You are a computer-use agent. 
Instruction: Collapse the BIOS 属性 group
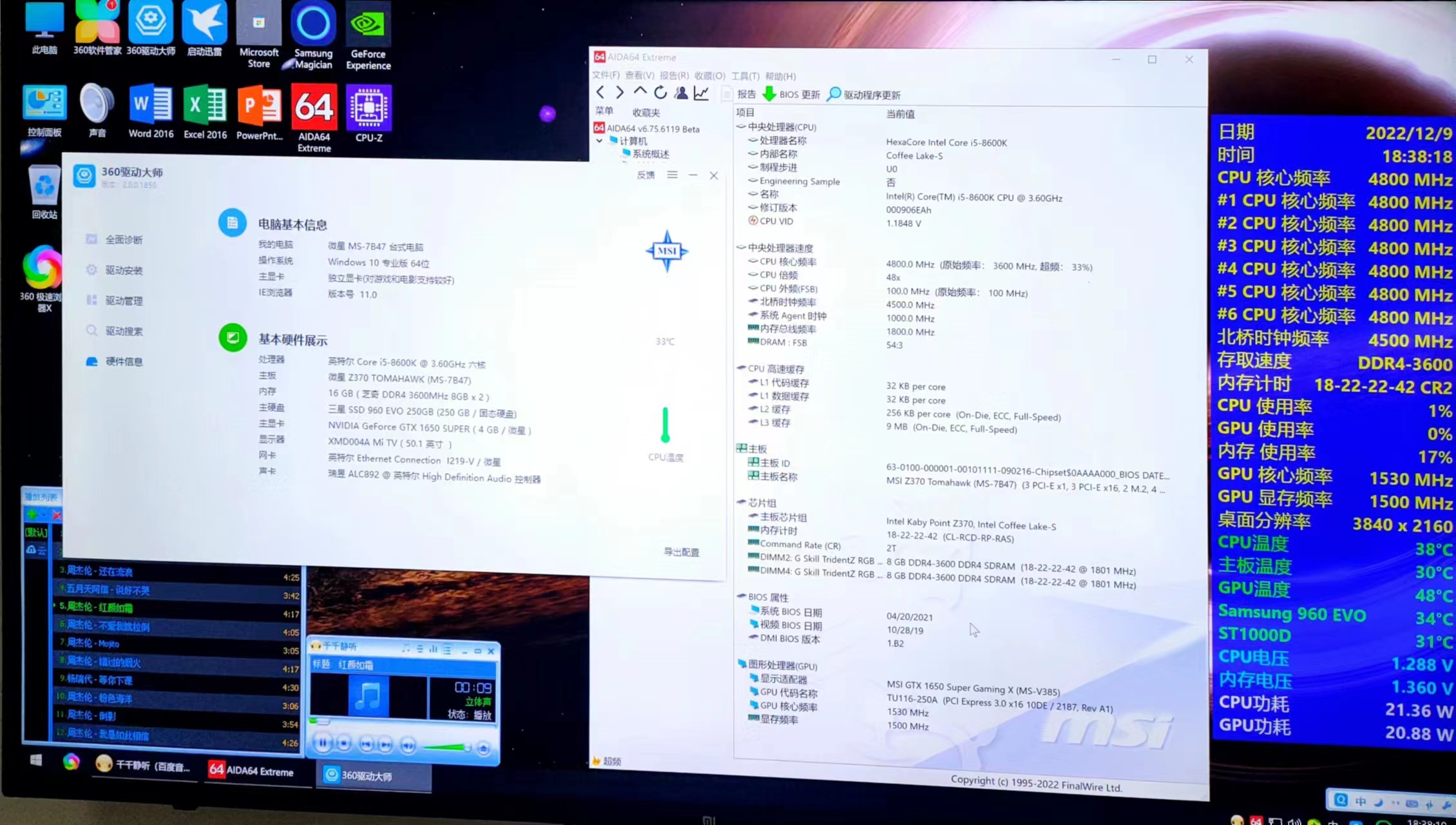point(741,597)
